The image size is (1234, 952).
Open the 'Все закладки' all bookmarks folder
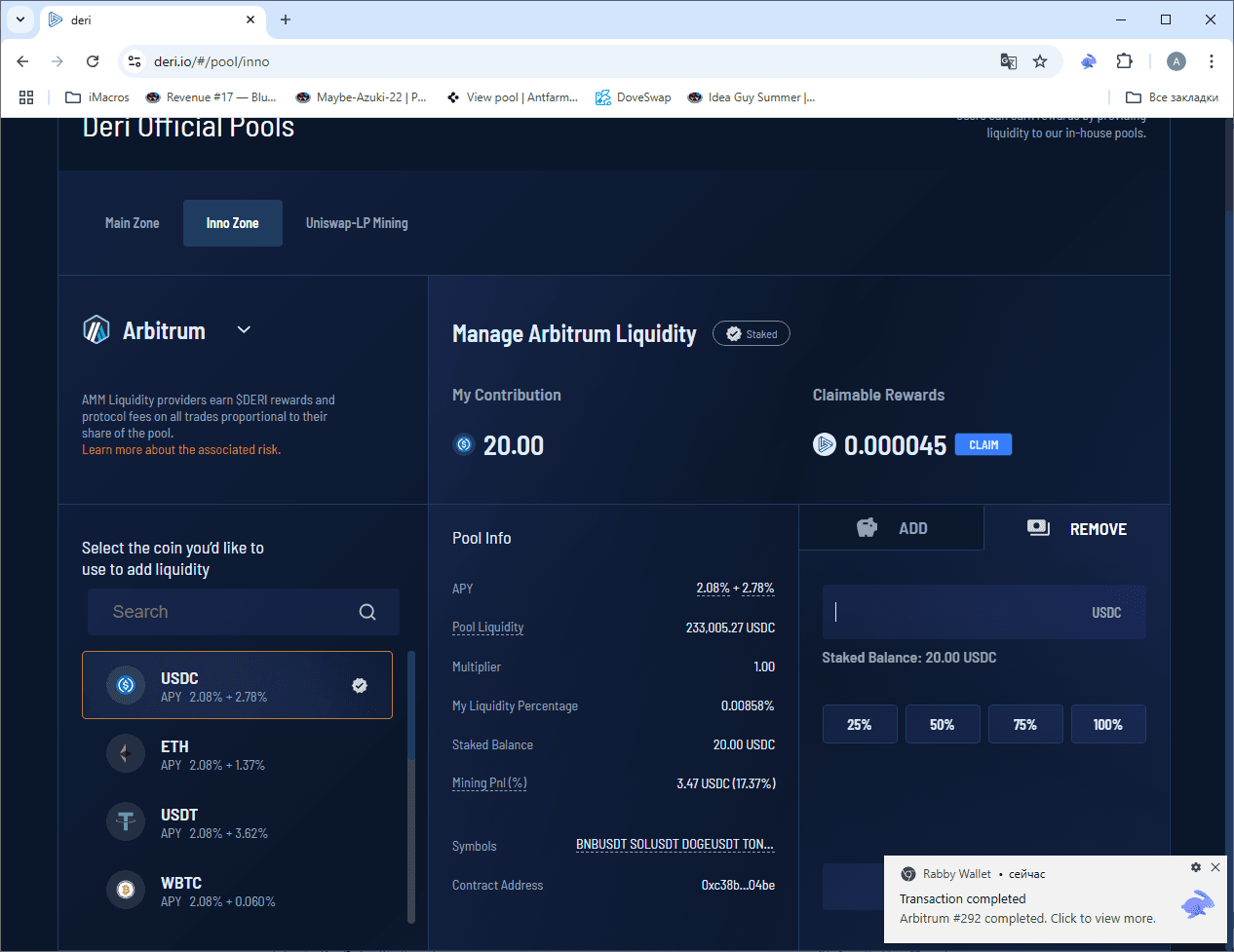[x=1172, y=97]
